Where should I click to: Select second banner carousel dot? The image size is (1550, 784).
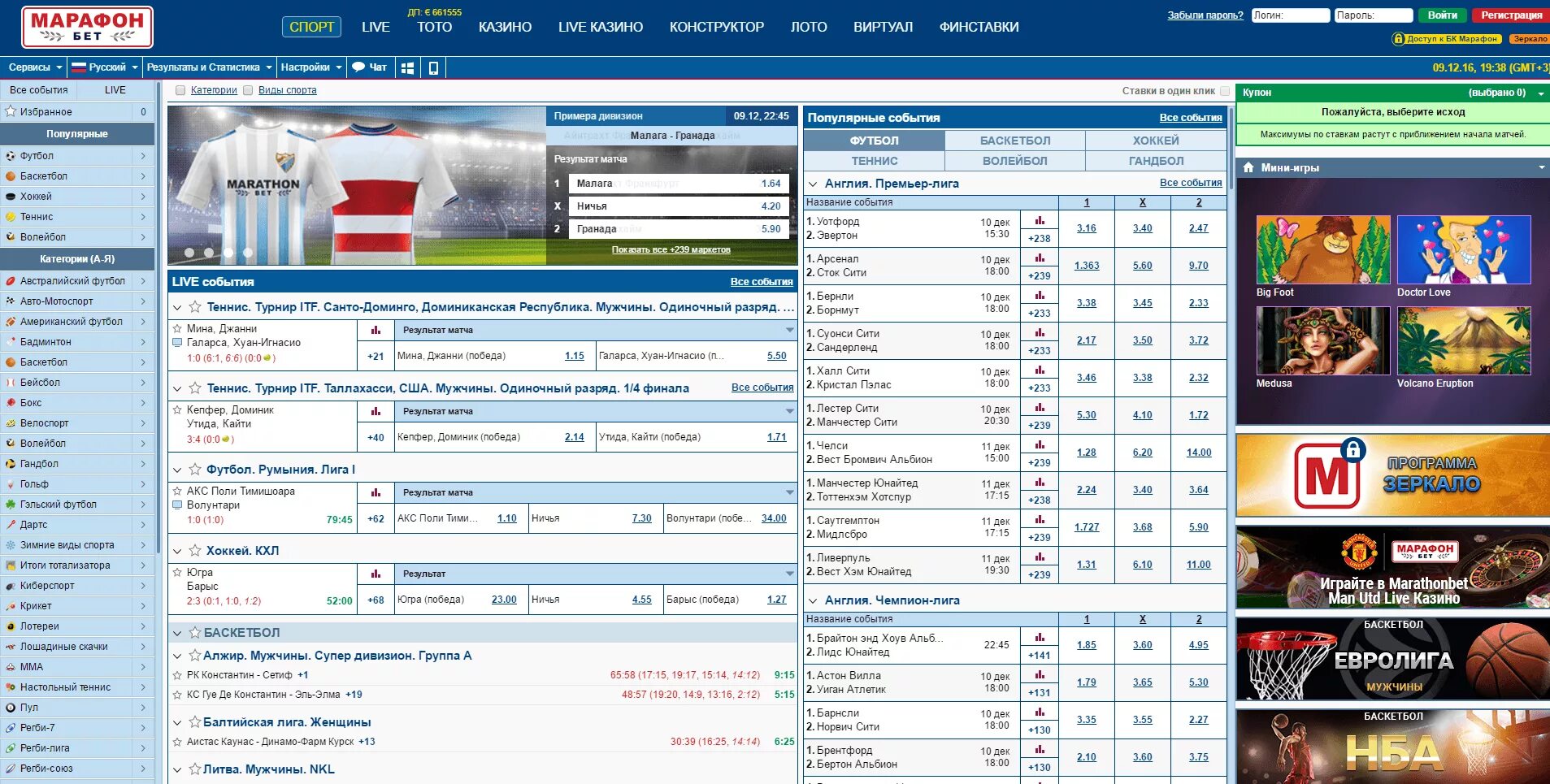209,253
